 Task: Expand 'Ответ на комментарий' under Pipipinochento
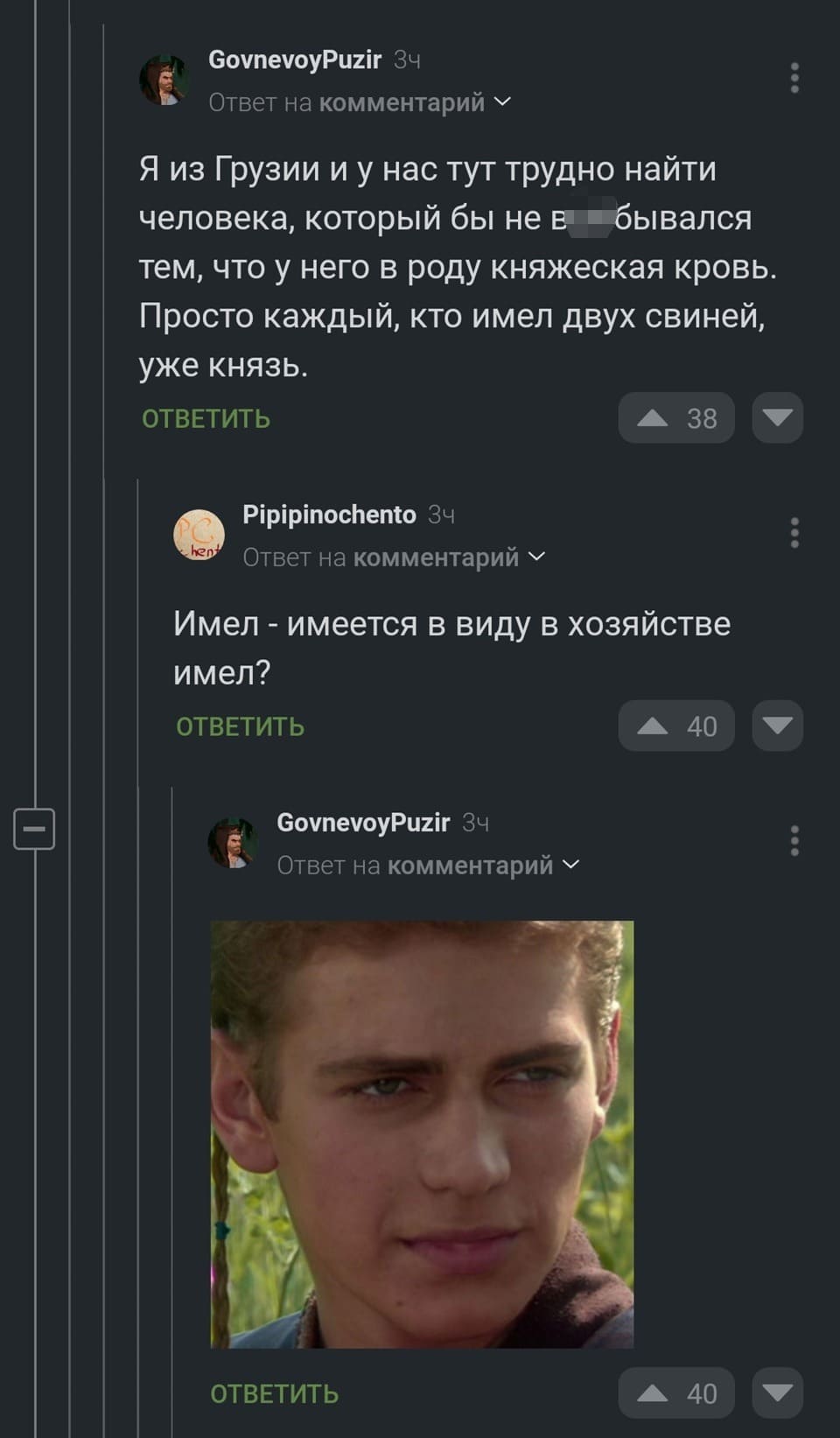point(394,558)
